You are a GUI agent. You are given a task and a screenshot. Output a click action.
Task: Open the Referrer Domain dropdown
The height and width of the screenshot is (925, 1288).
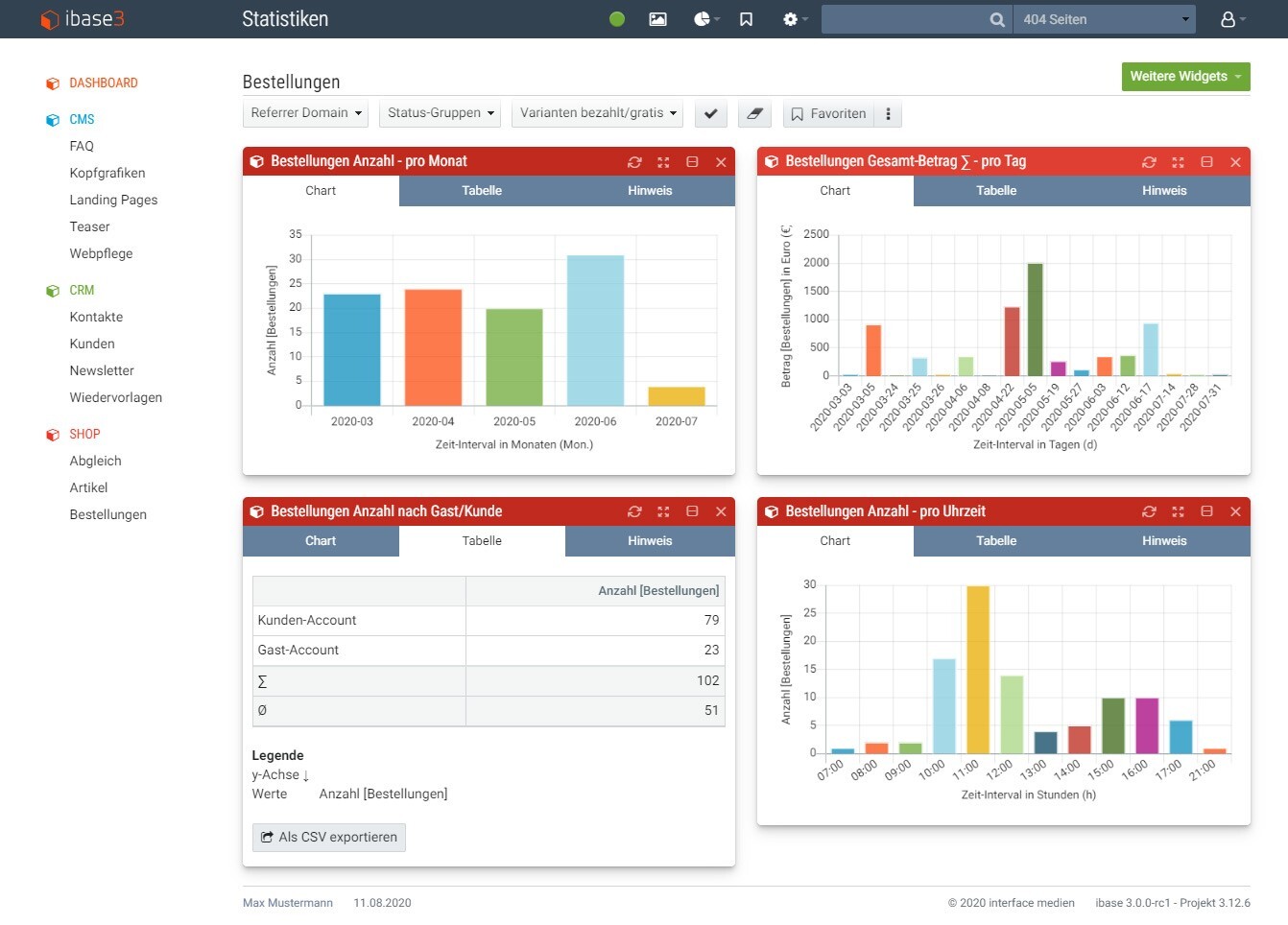click(x=306, y=113)
